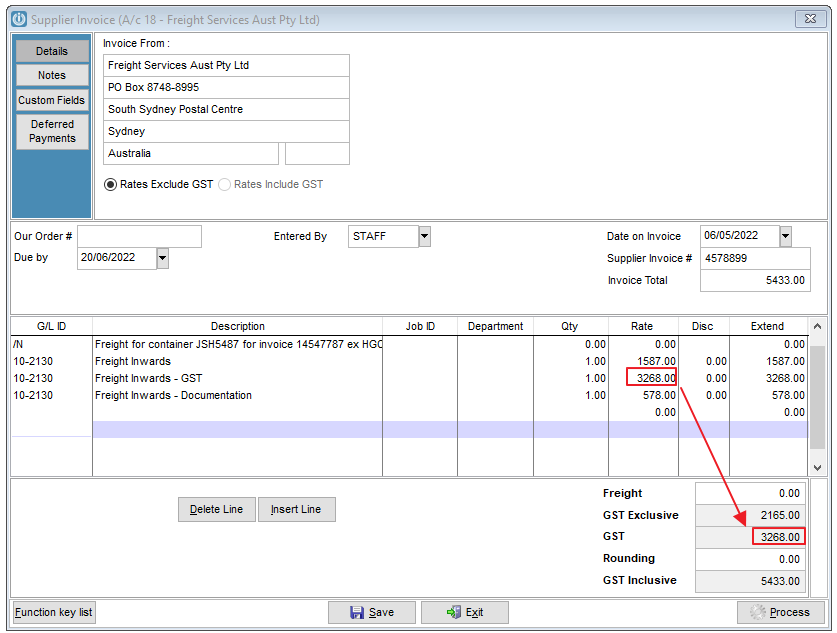Click the floppy disk Save icon
The height and width of the screenshot is (633, 837).
click(357, 612)
